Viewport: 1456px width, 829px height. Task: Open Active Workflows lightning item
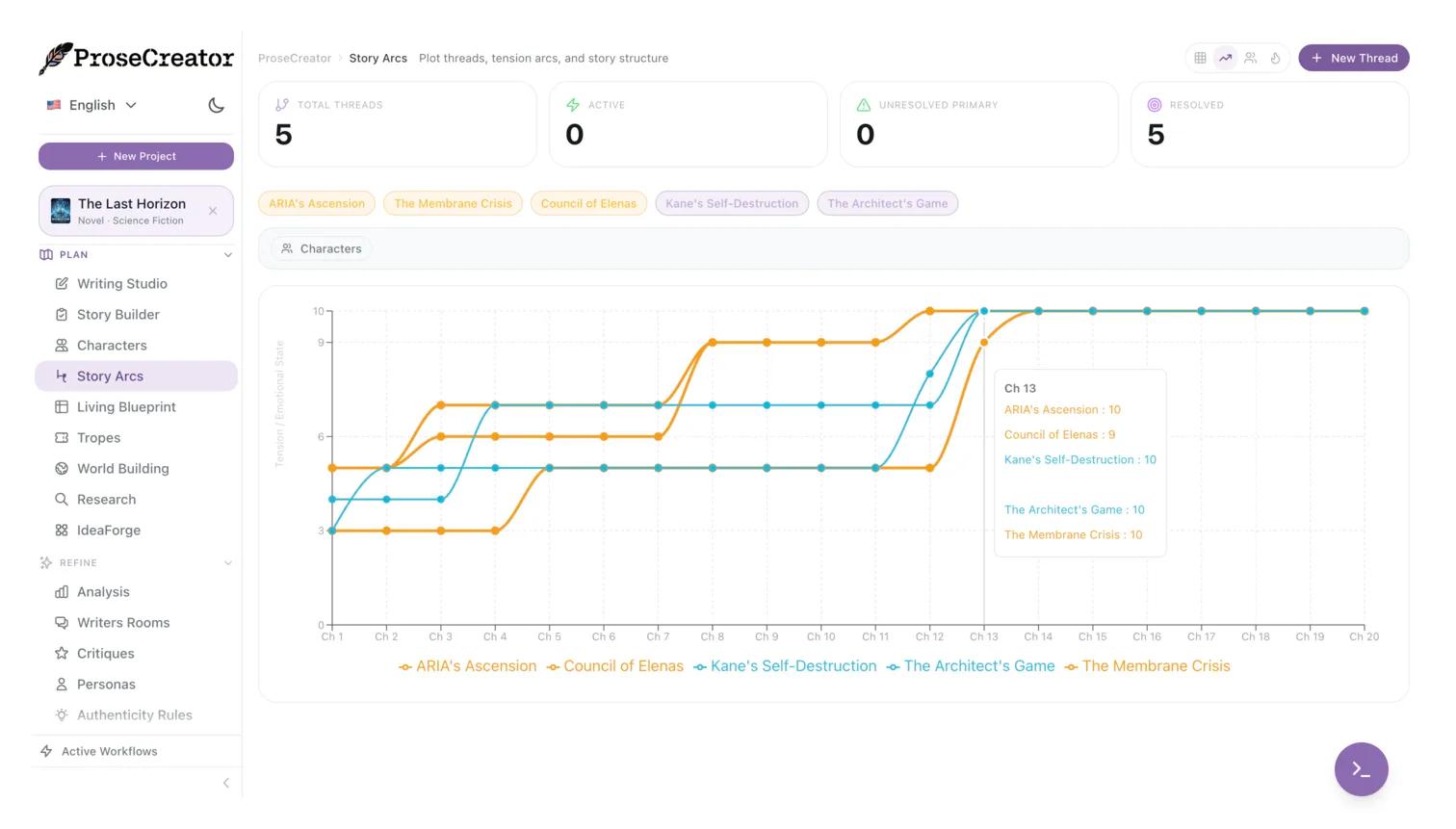click(109, 751)
